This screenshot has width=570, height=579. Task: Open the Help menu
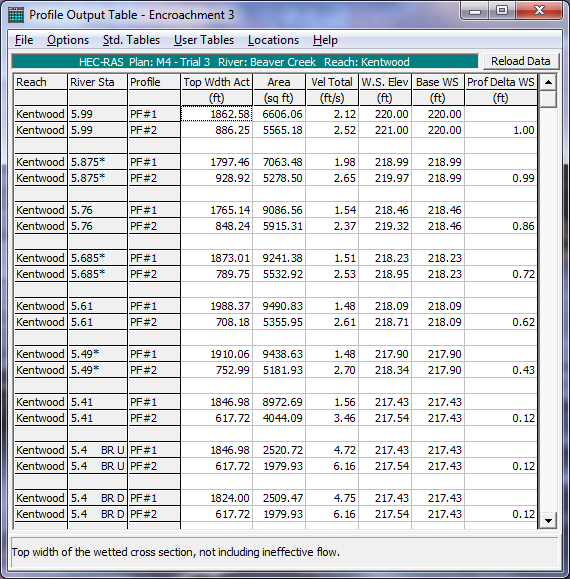[325, 40]
